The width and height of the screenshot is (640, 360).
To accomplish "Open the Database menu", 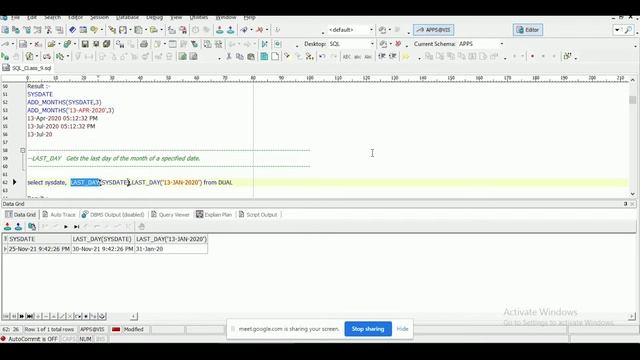I will (127, 18).
